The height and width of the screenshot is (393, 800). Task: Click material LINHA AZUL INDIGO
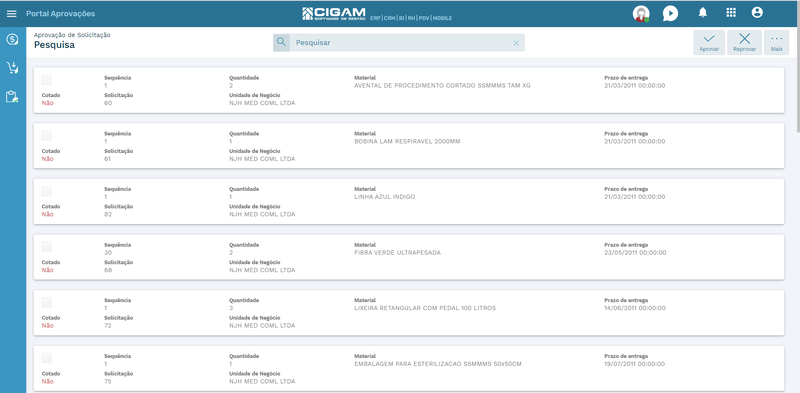tap(385, 197)
